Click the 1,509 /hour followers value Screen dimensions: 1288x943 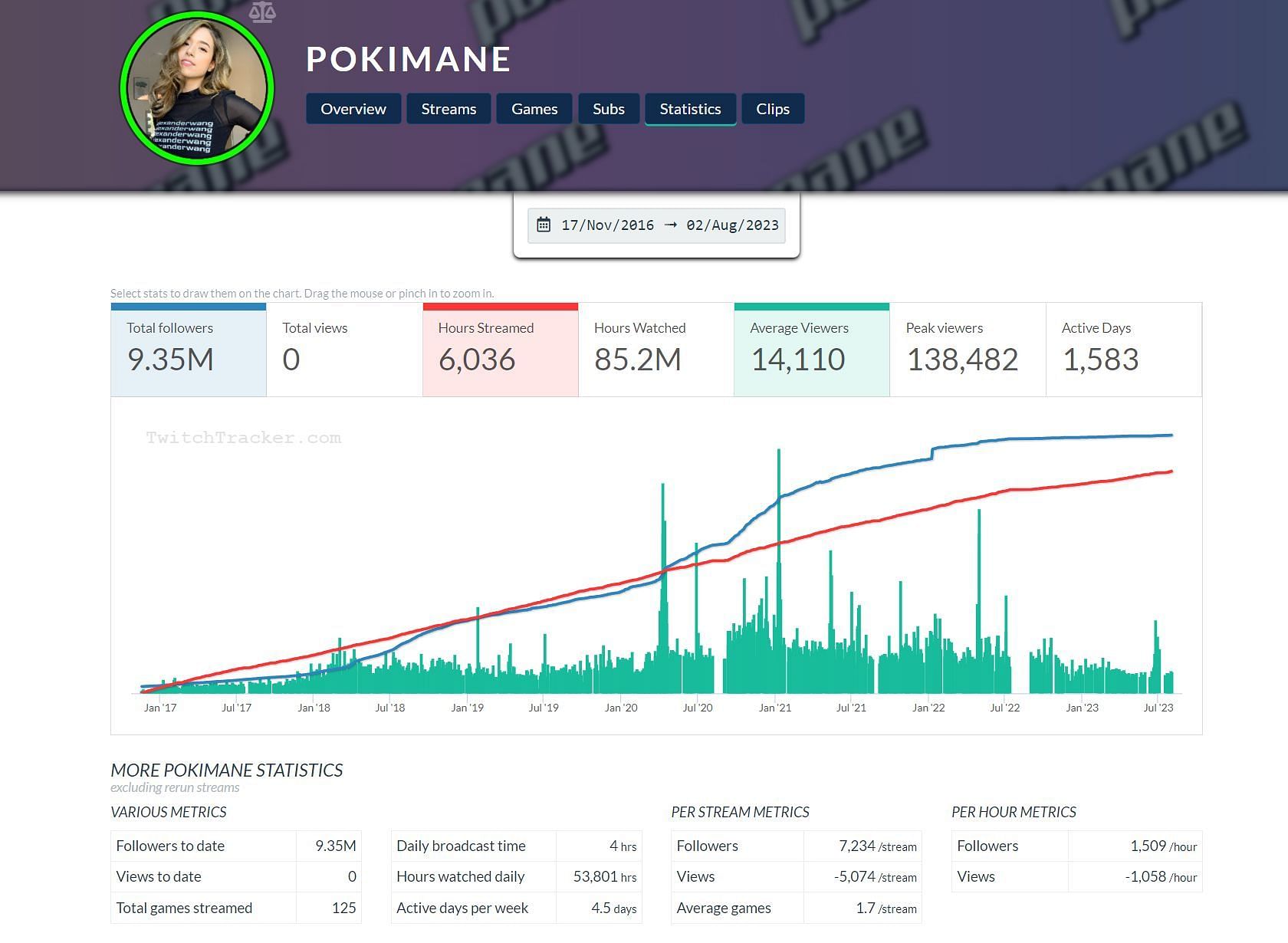[1164, 846]
